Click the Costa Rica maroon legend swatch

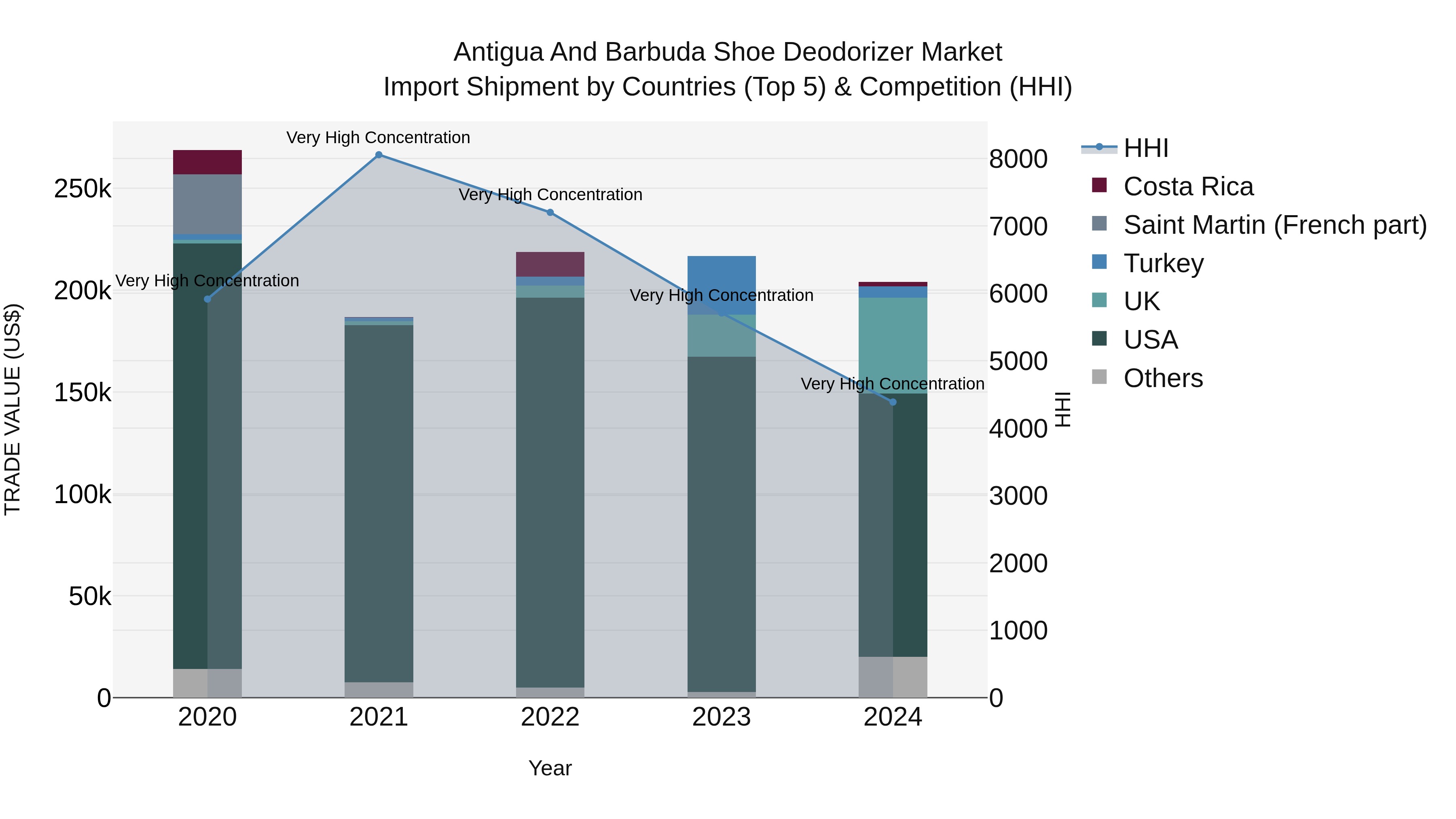pos(1099,185)
